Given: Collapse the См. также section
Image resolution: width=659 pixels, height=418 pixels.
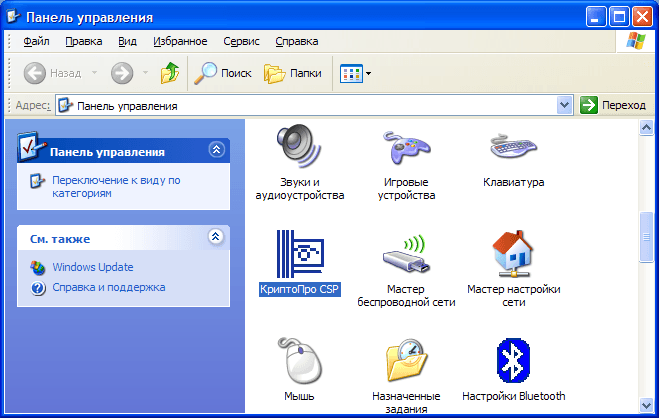Looking at the screenshot, I should pyautogui.click(x=216, y=237).
